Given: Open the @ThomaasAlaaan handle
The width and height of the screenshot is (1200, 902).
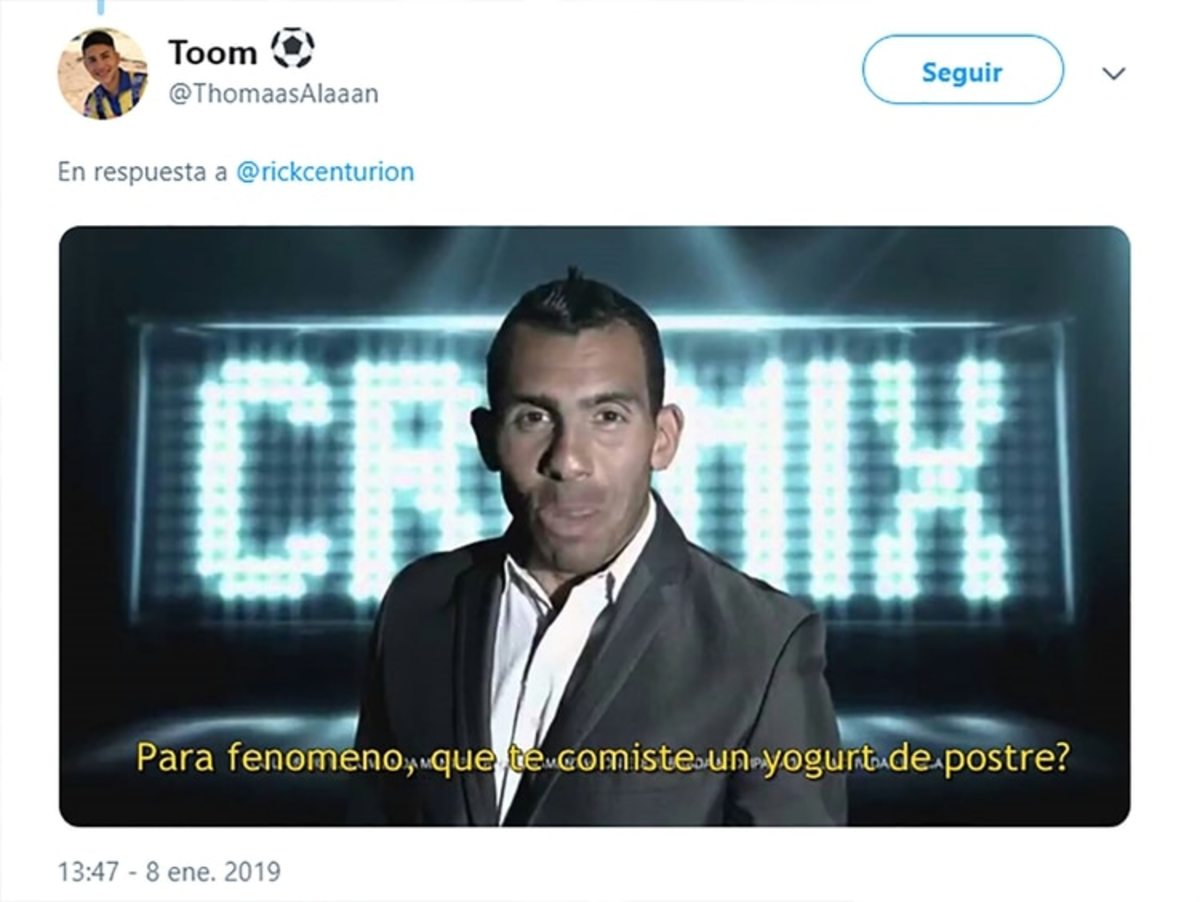Looking at the screenshot, I should (x=273, y=94).
